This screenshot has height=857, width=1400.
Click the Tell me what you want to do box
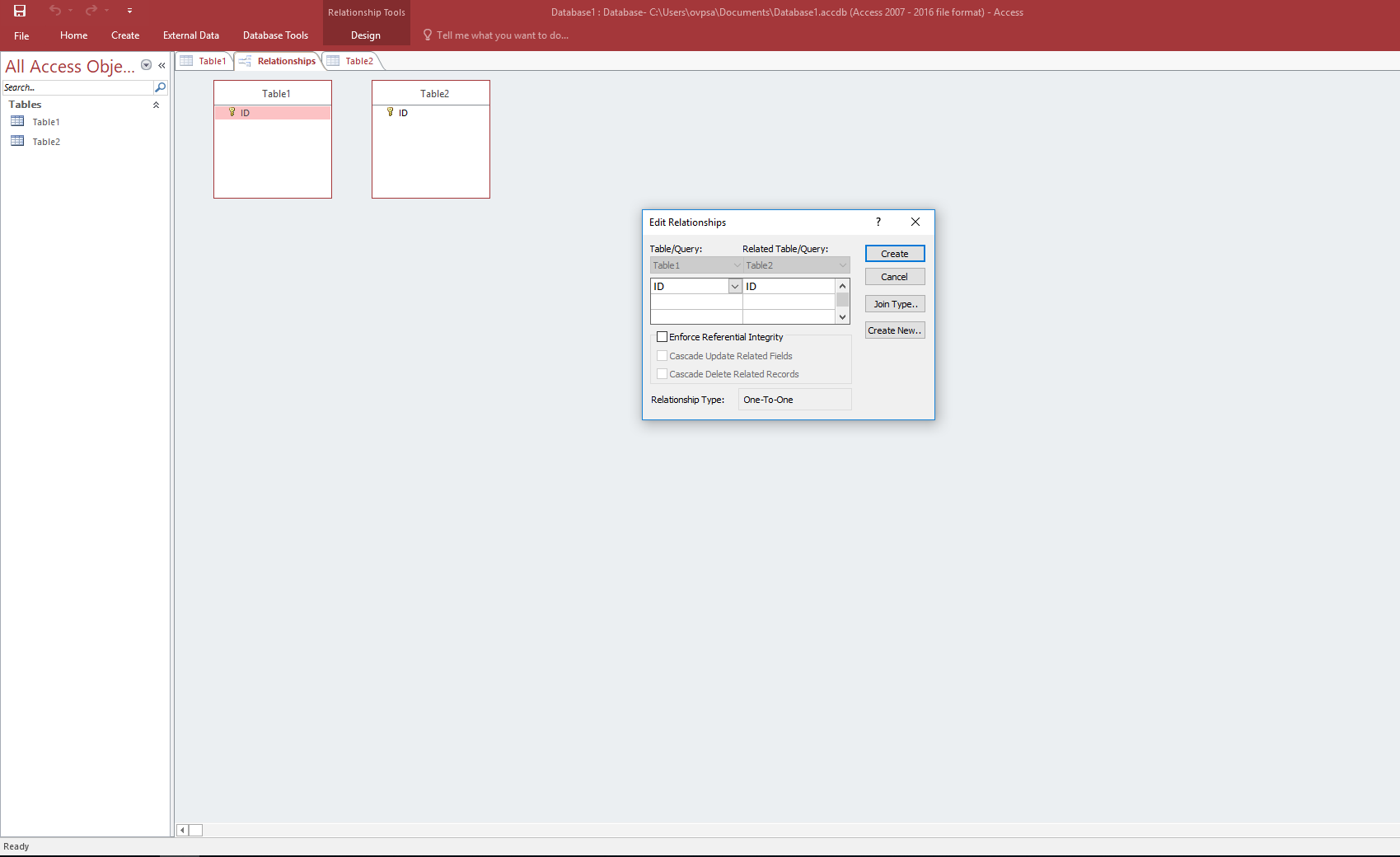click(503, 35)
